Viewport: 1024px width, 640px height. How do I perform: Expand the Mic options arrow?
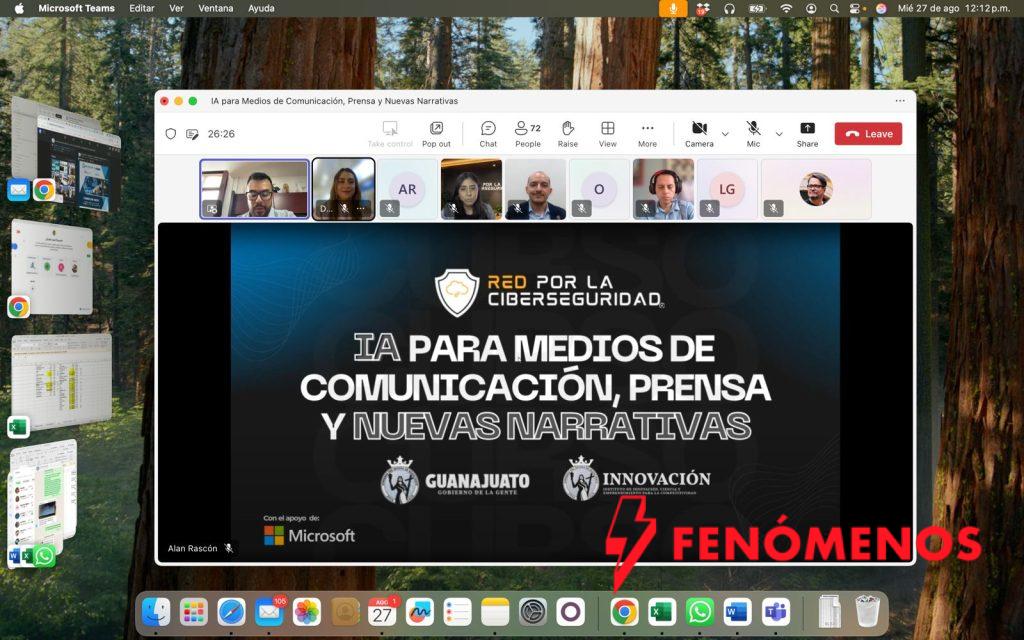(x=778, y=134)
